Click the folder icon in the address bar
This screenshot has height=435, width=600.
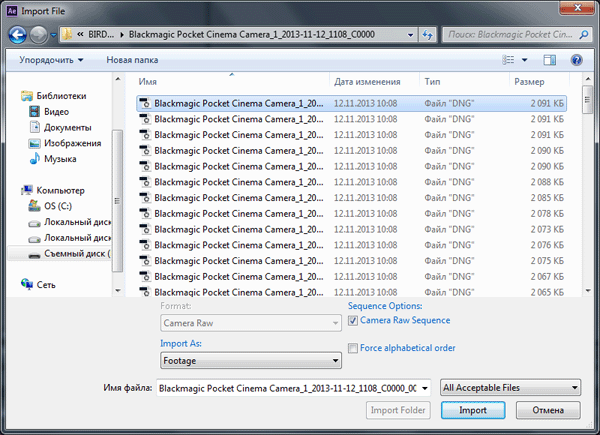tap(67, 34)
